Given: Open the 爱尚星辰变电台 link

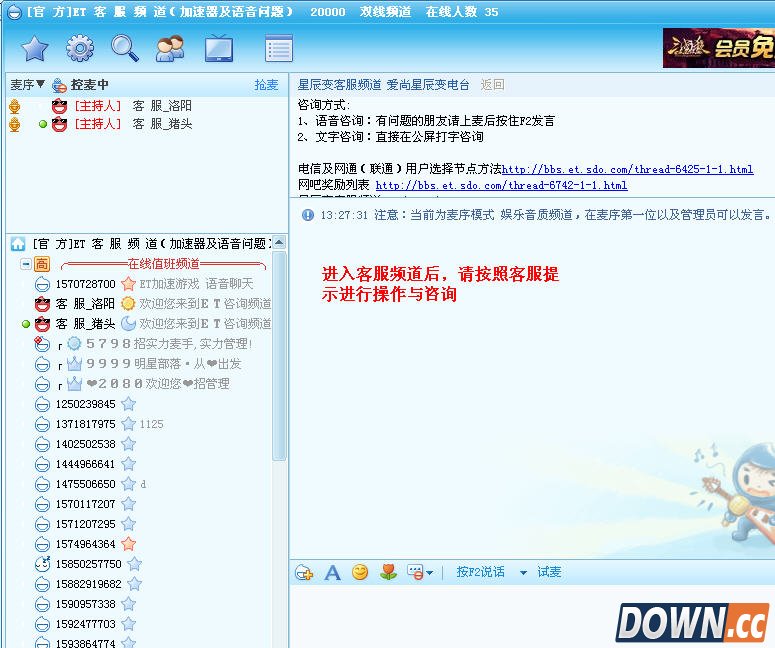Looking at the screenshot, I should click(428, 85).
